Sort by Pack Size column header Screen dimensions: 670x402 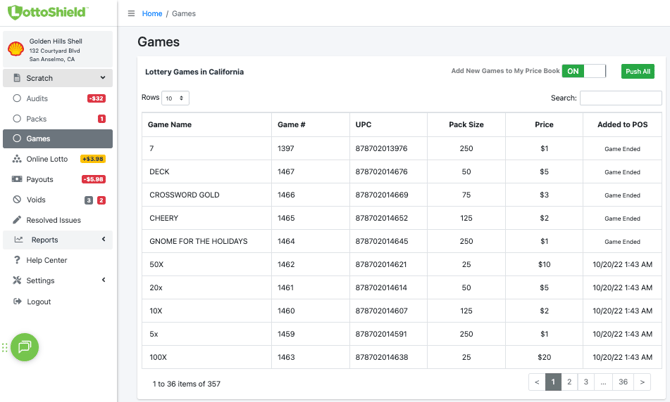[466, 125]
